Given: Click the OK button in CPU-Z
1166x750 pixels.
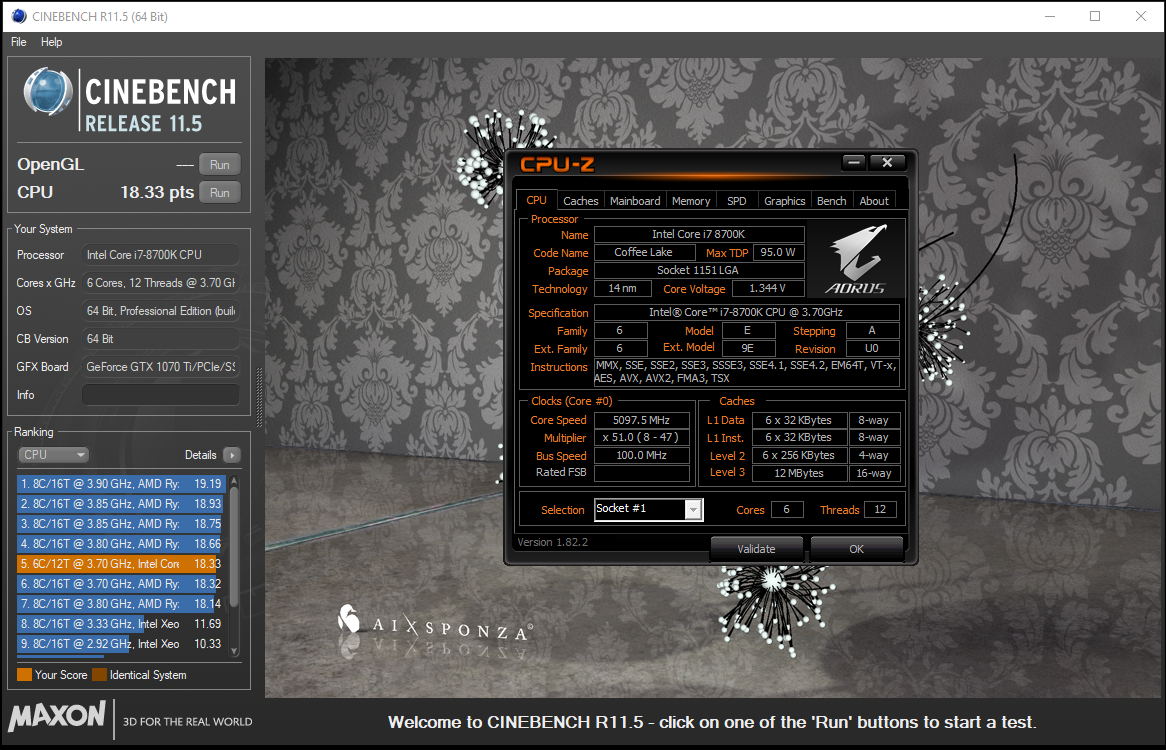Looking at the screenshot, I should [x=857, y=549].
